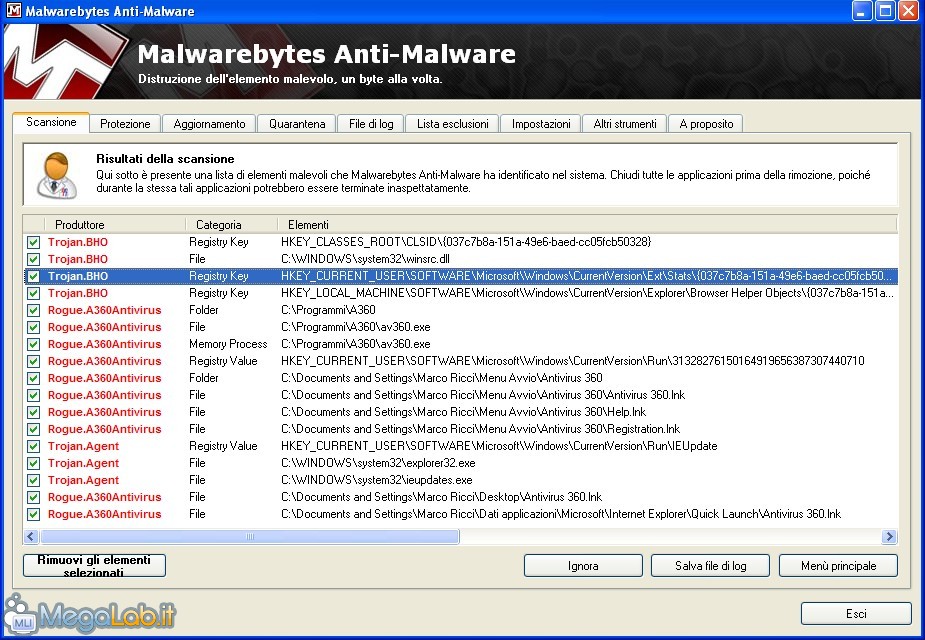
Task: Open the Lista esclusioni tab
Action: [452, 124]
